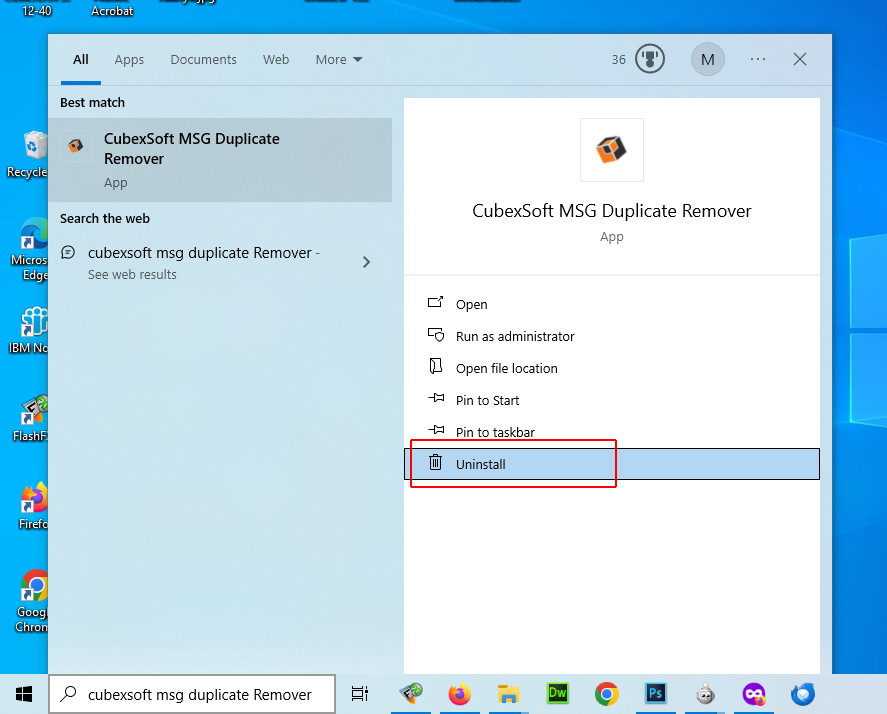The image size is (887, 714).
Task: Open the purple mask app on the taskbar
Action: [753, 694]
